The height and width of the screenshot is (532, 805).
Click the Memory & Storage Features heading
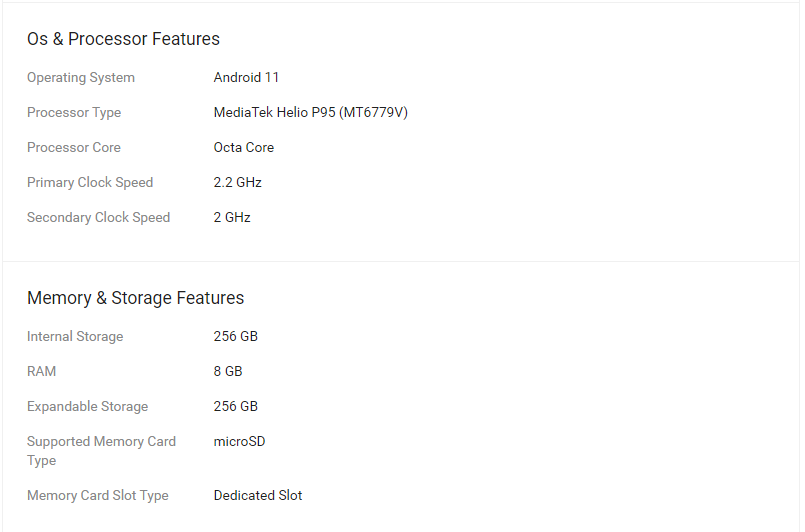tap(136, 298)
